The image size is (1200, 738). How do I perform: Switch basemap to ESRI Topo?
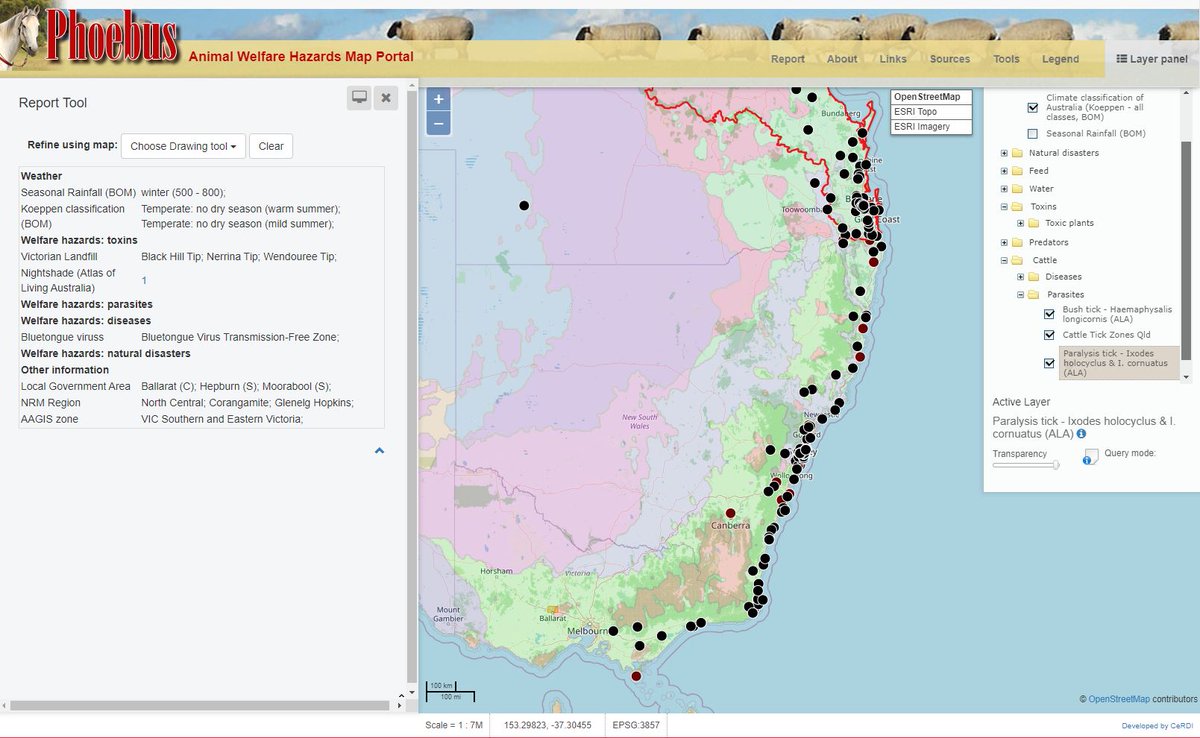click(932, 112)
